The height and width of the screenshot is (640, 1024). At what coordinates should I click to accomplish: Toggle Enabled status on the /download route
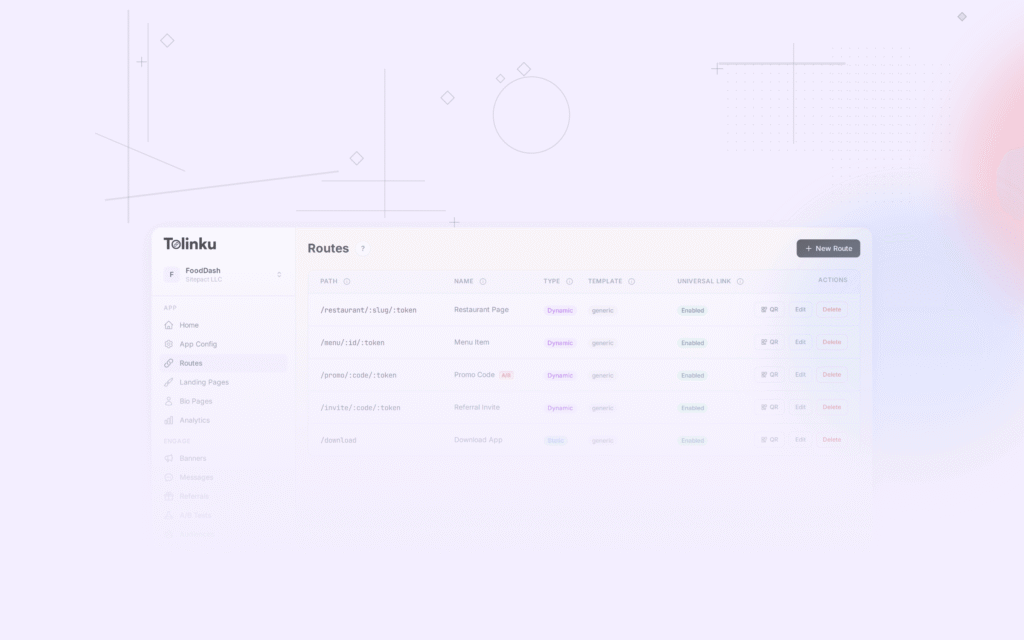point(691,440)
